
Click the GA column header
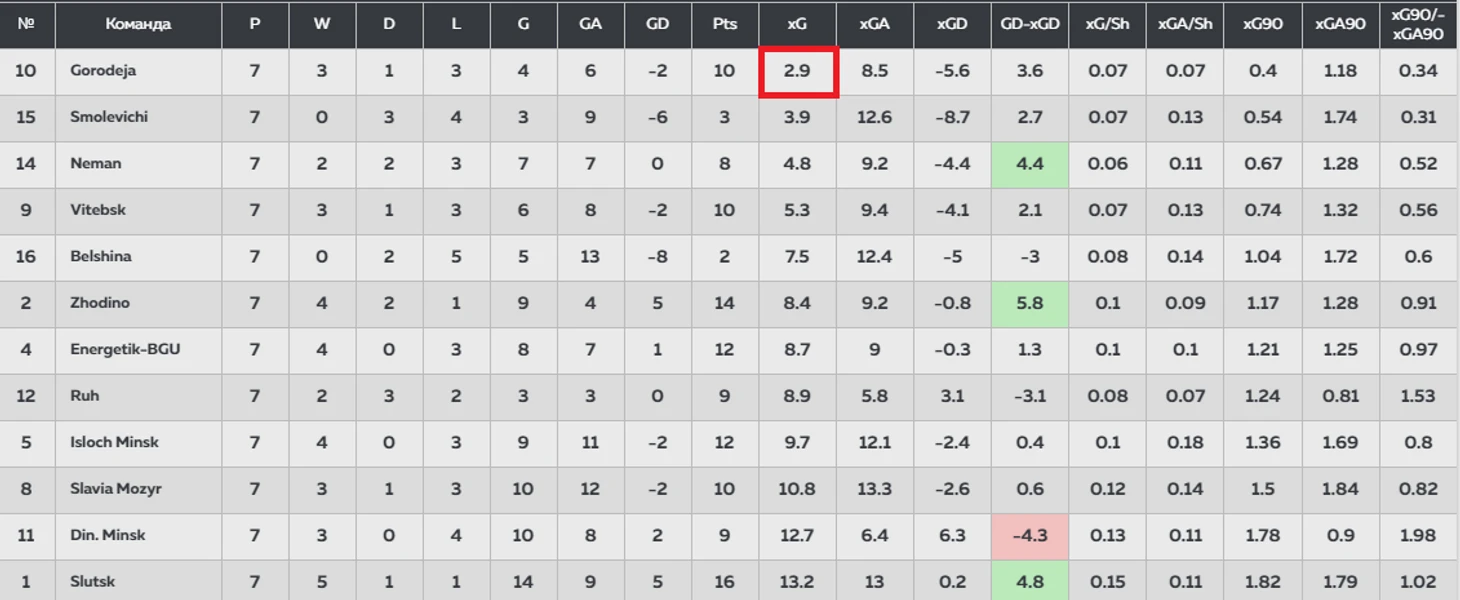[x=591, y=24]
